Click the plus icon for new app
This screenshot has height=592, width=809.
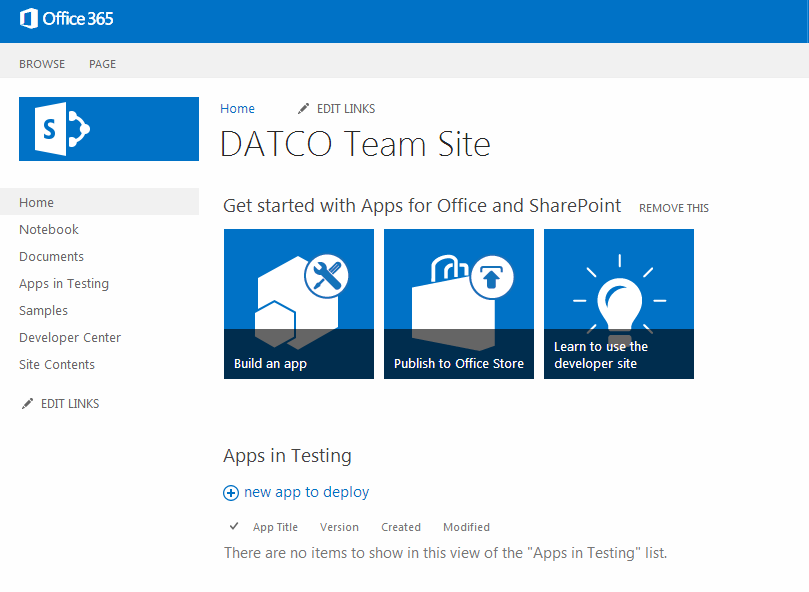click(231, 493)
